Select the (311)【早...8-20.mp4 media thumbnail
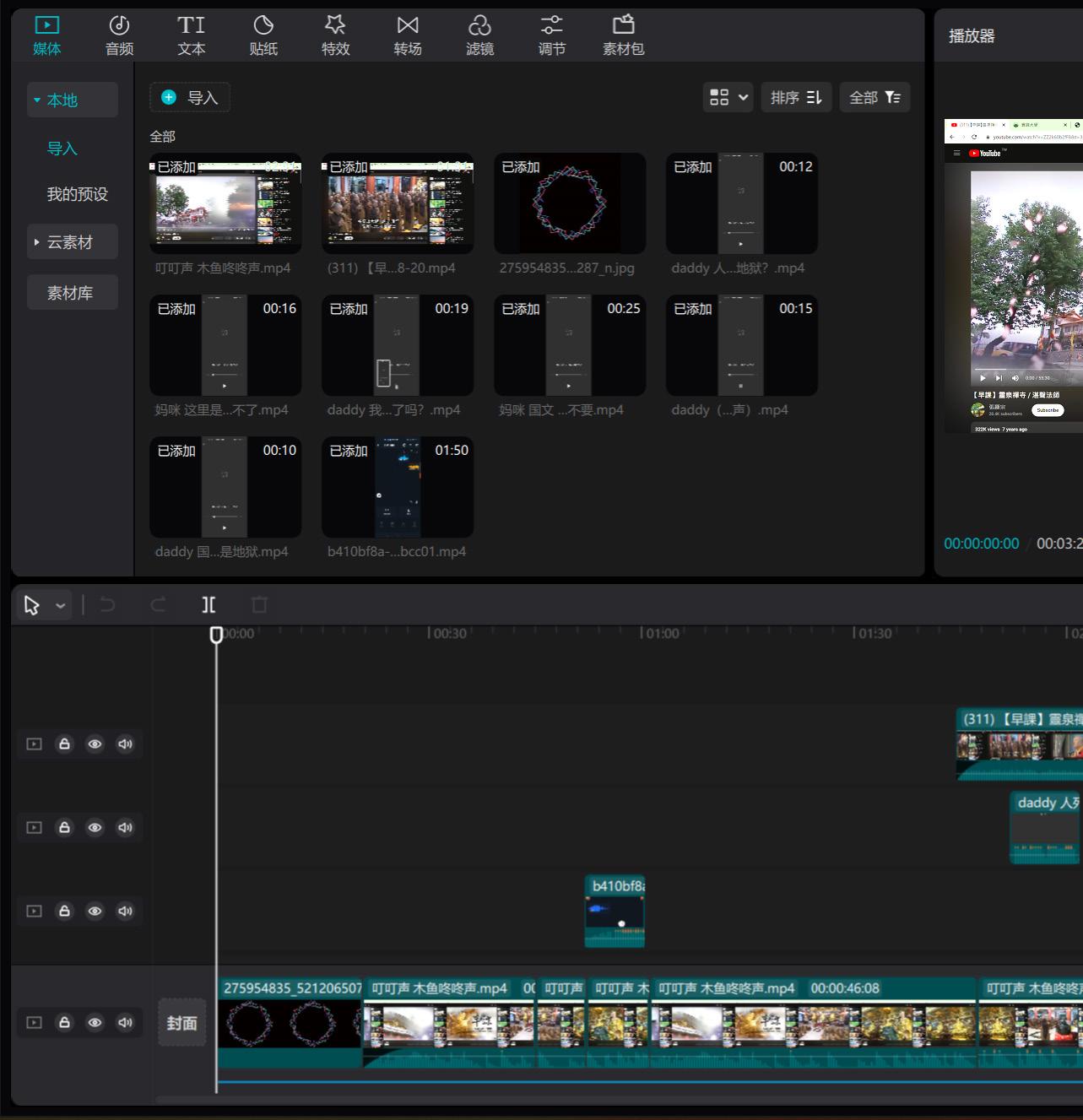The height and width of the screenshot is (1120, 1083). [398, 203]
